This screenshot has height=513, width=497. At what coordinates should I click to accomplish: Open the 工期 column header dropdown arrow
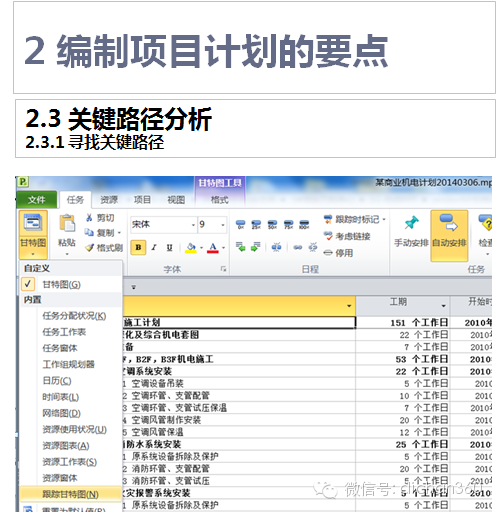443,306
